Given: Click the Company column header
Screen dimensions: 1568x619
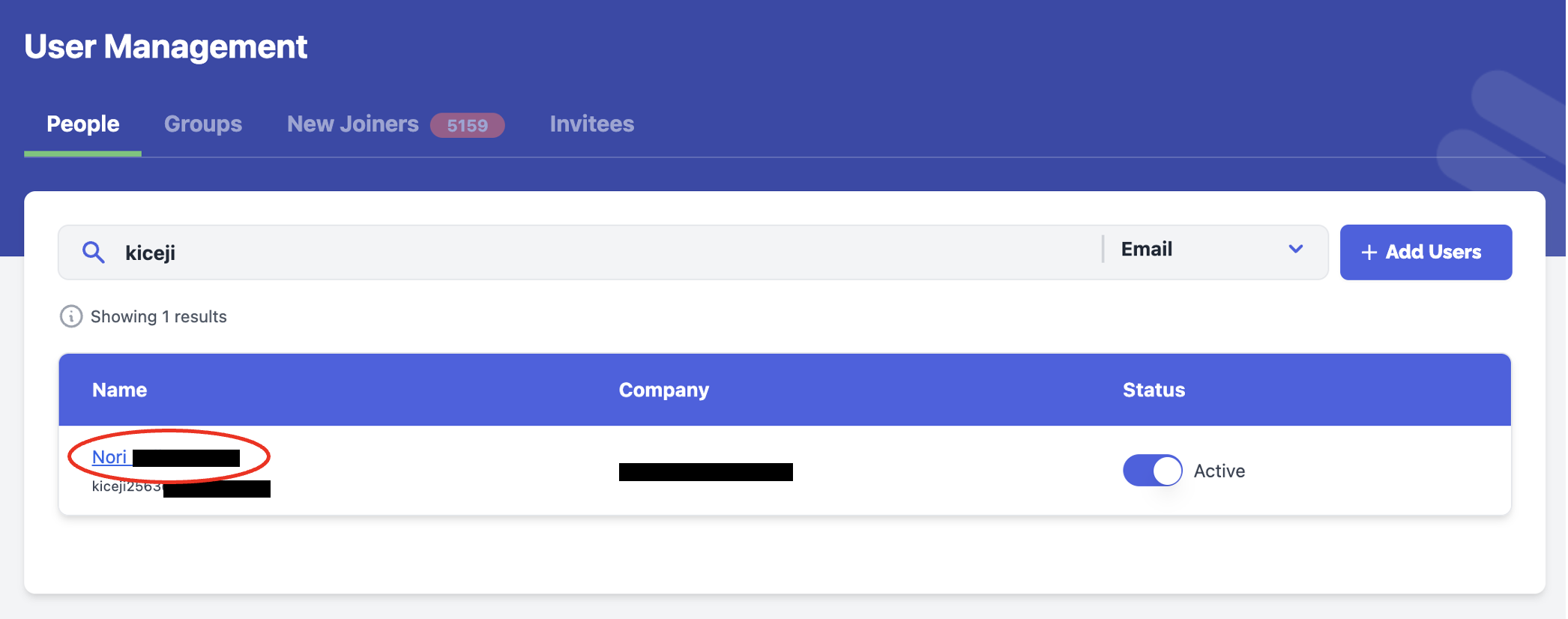Looking at the screenshot, I should coord(663,390).
